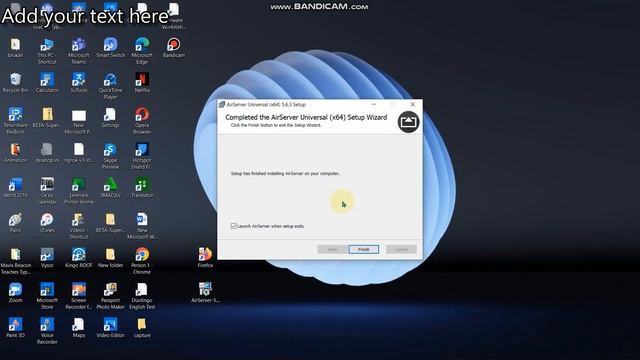Open Smart Switch desktop icon

(x=110, y=48)
